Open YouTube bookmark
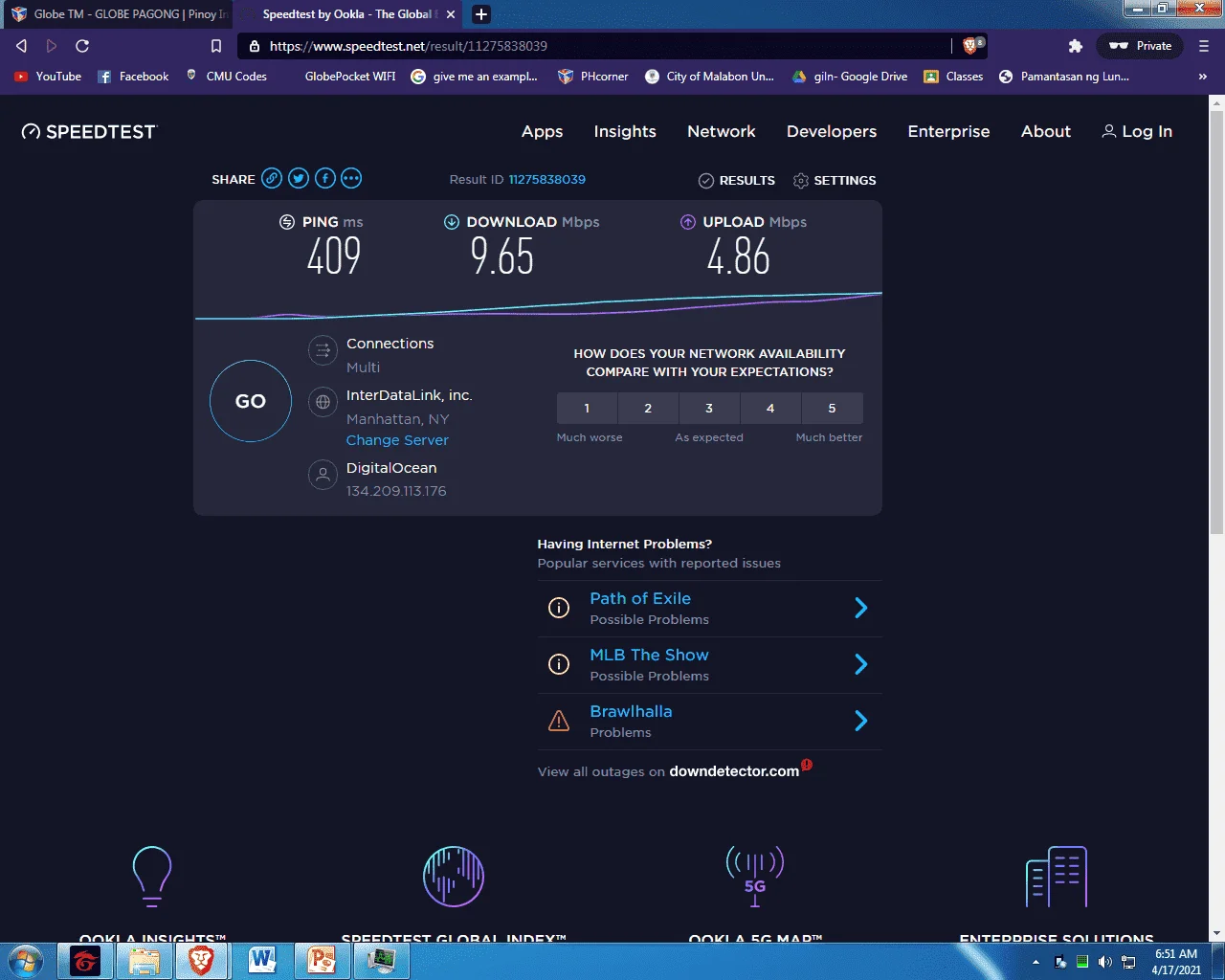1225x980 pixels. [x=48, y=77]
